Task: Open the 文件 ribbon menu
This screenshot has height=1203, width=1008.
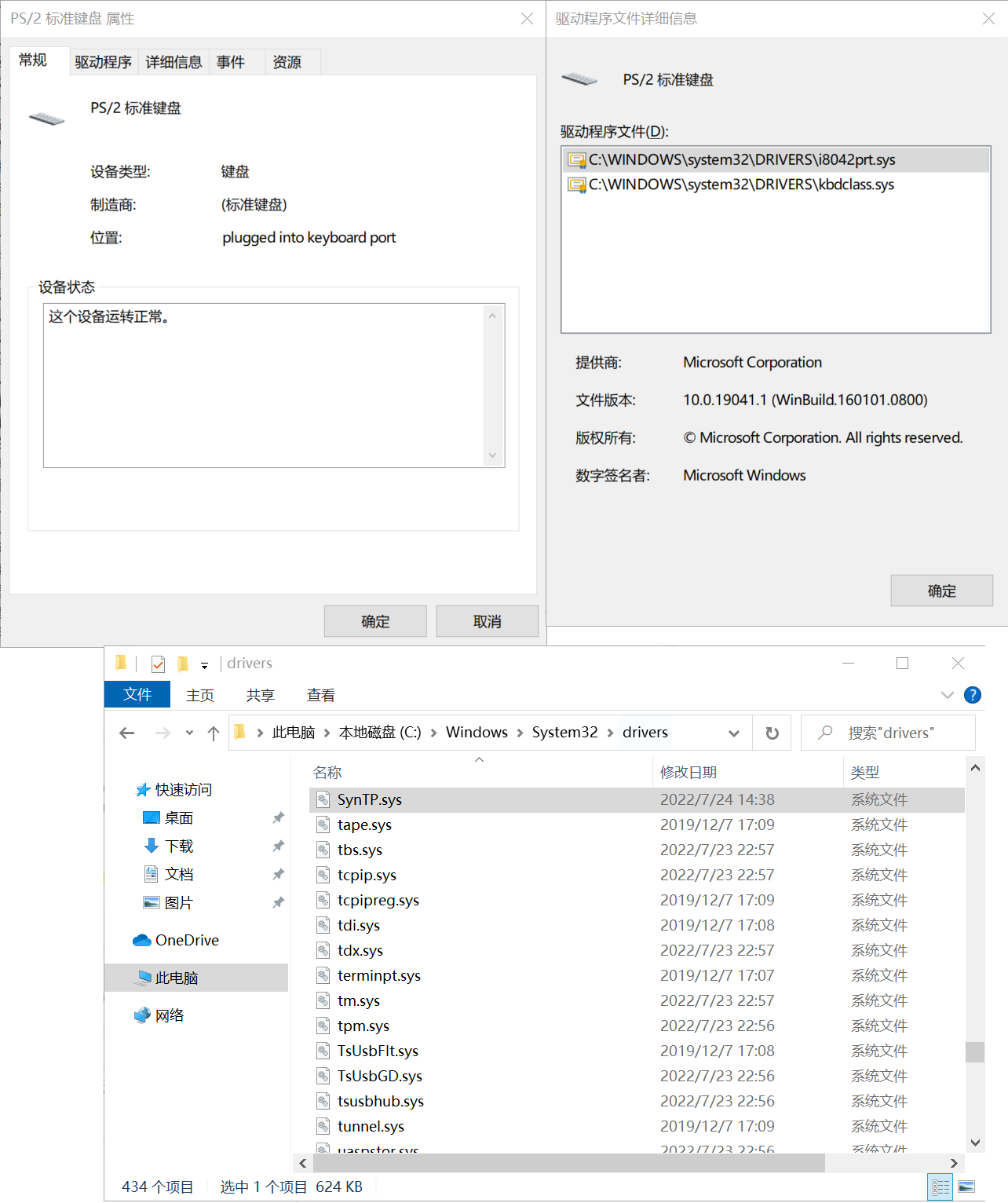Action: tap(137, 695)
